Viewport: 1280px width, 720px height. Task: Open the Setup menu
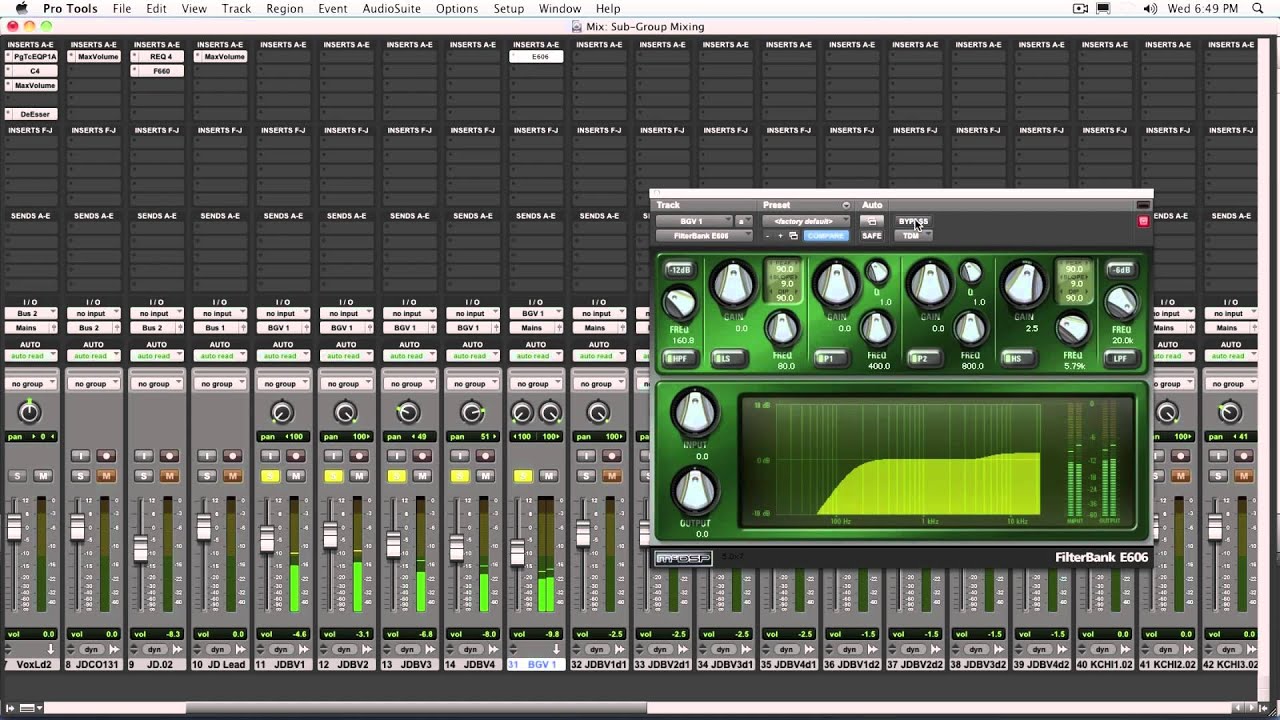pos(509,9)
